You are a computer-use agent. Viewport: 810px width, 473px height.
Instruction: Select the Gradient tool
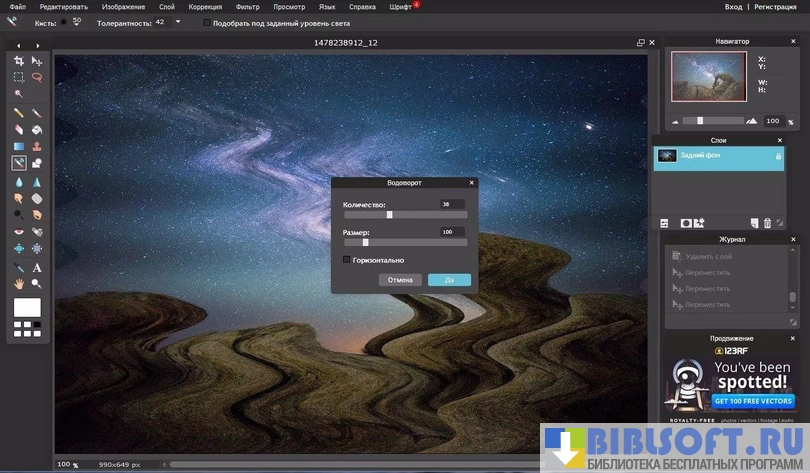[18, 145]
